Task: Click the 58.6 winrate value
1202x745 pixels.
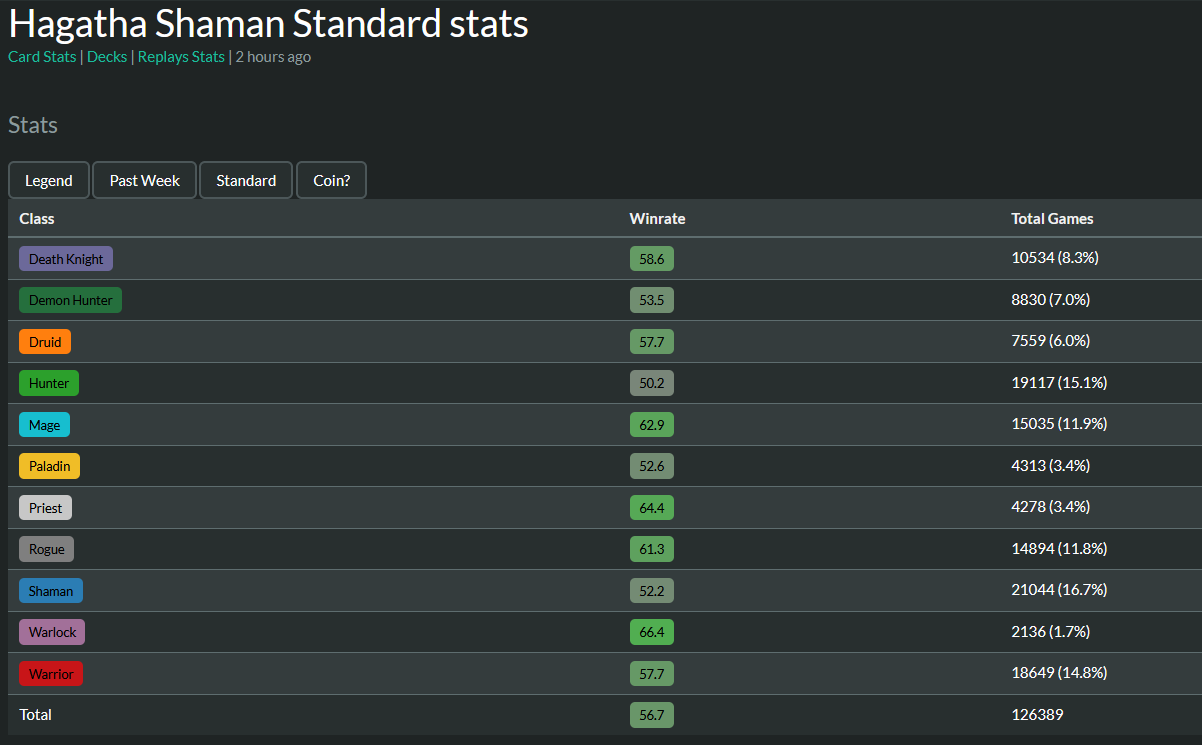Action: 652,259
